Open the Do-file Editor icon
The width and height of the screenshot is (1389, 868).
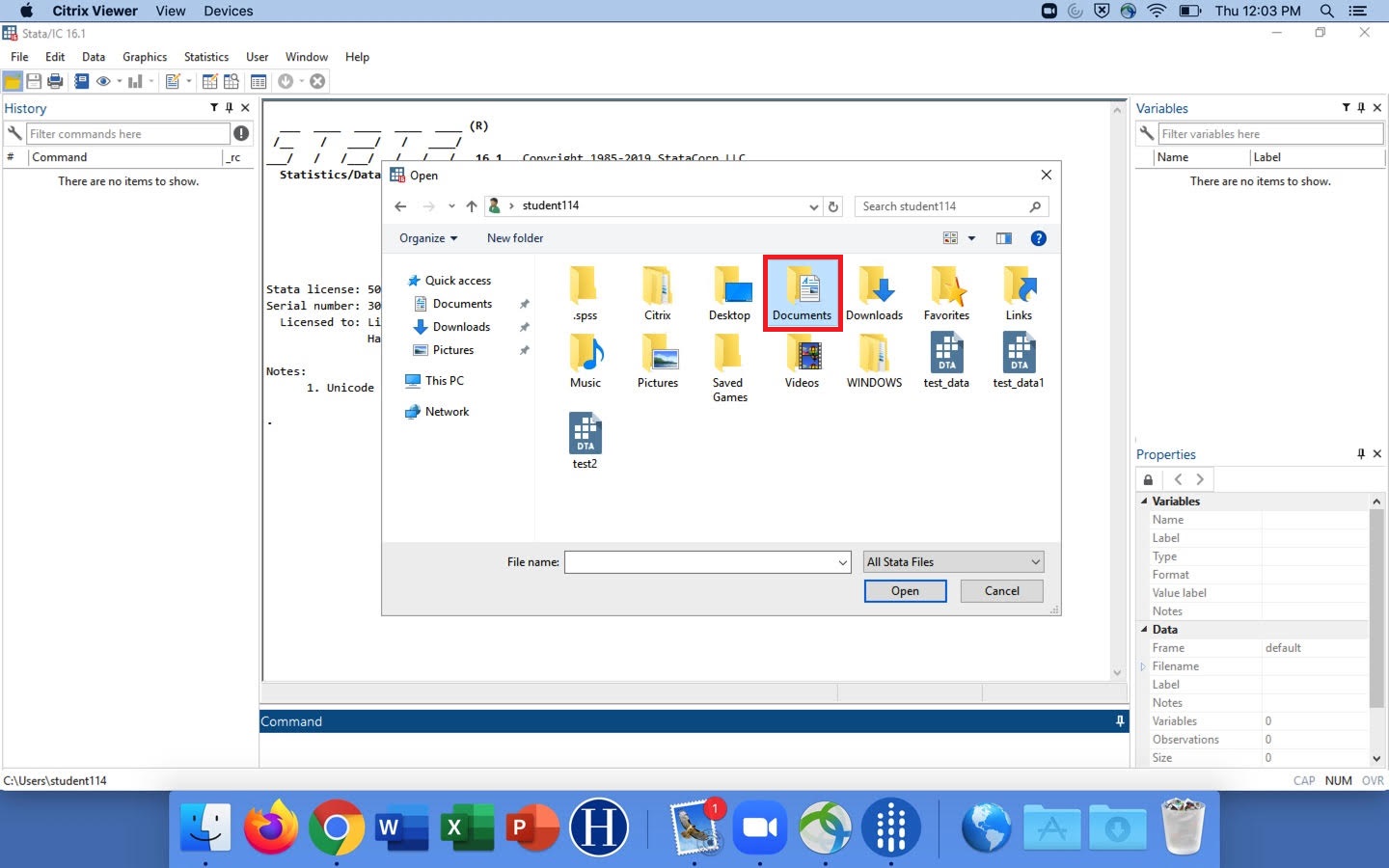tap(174, 81)
